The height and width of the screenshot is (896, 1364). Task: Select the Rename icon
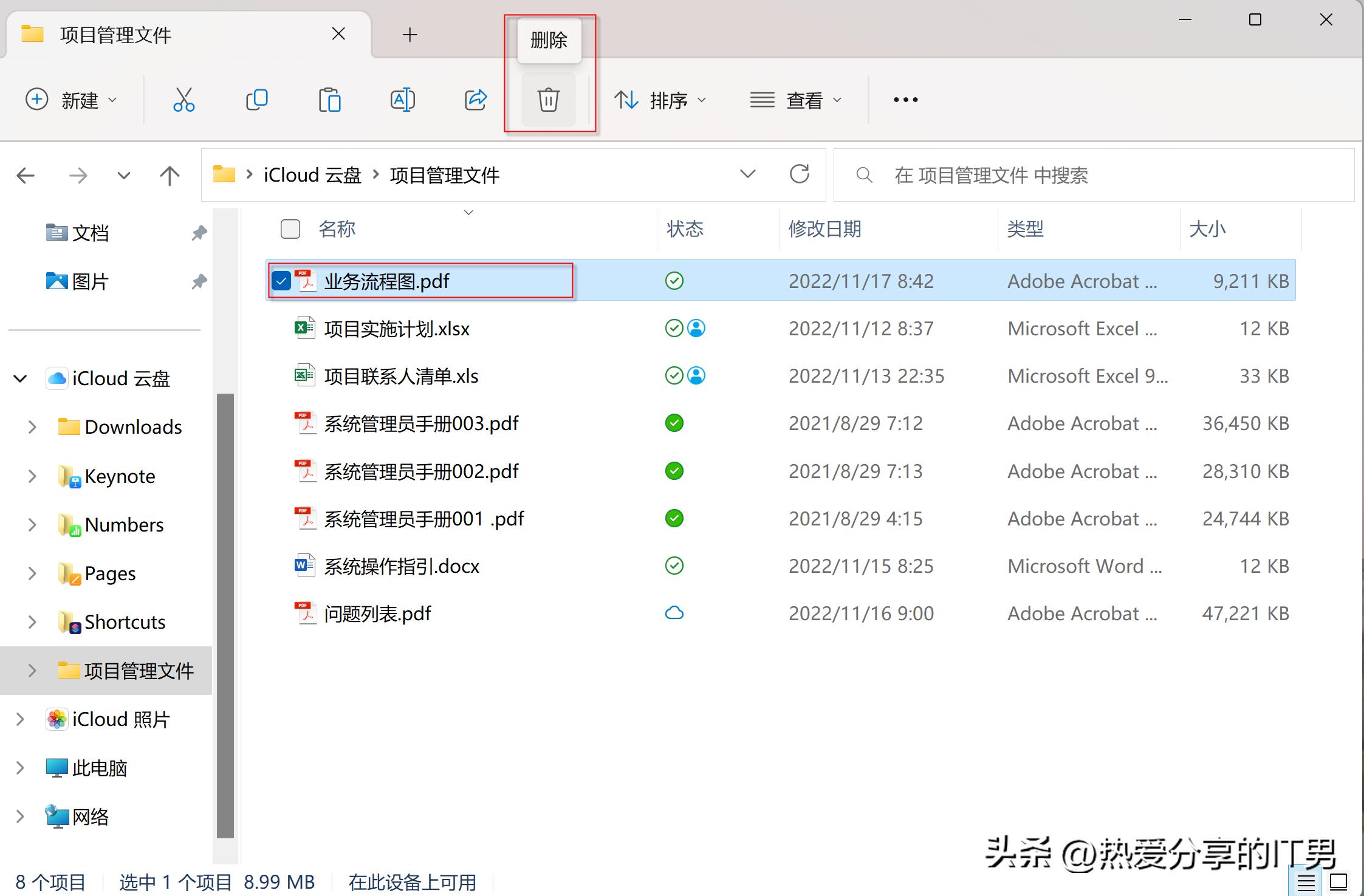402,100
